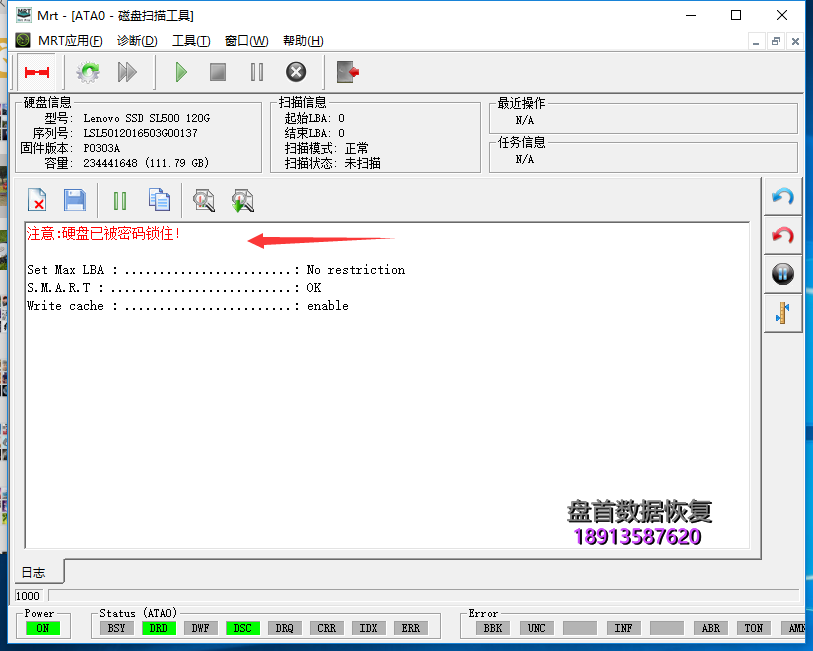
Task: Click the green gear refresh icon
Action: point(89,72)
